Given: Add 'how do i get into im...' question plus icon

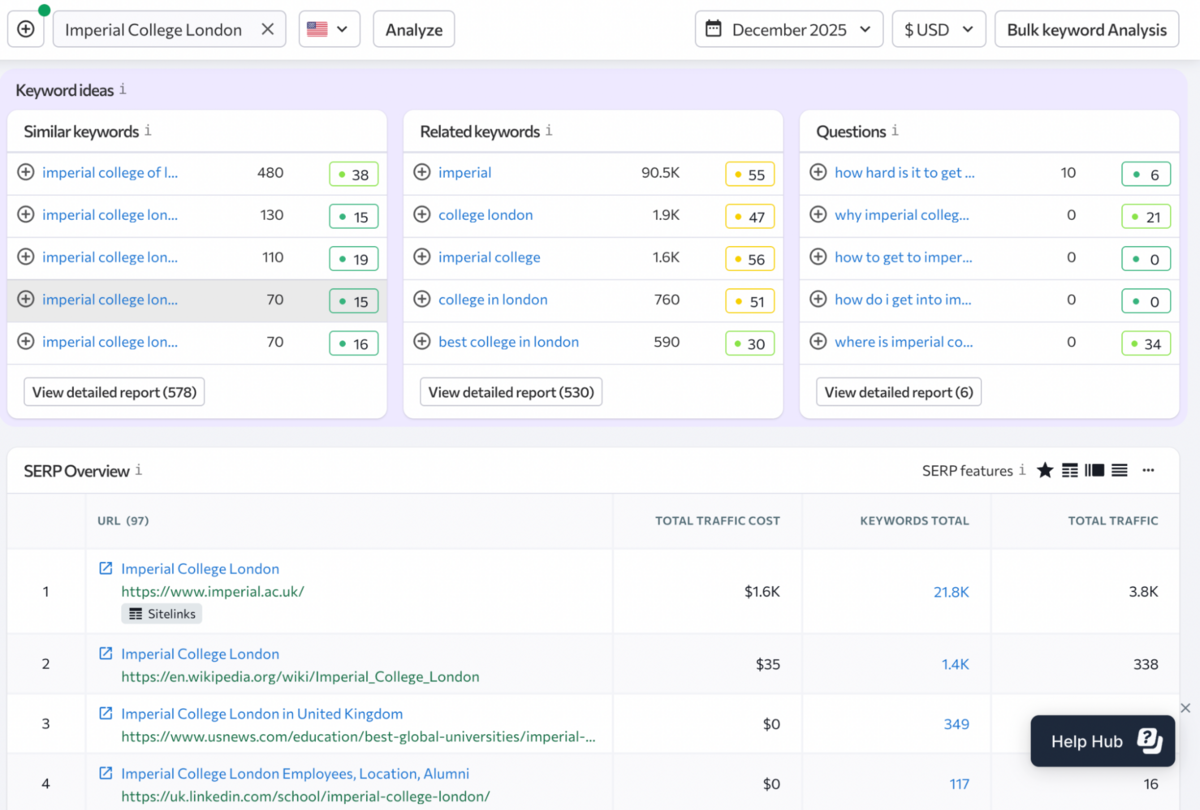Looking at the screenshot, I should pos(818,299).
